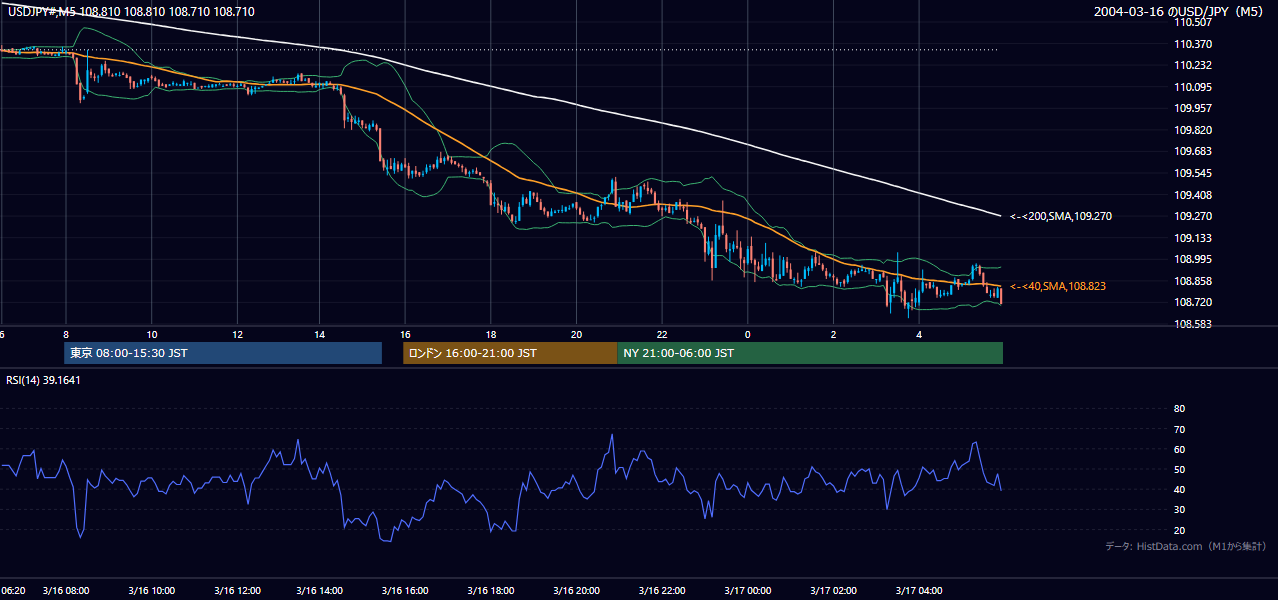Click the bottom time label 3/16 20:00

(577, 590)
